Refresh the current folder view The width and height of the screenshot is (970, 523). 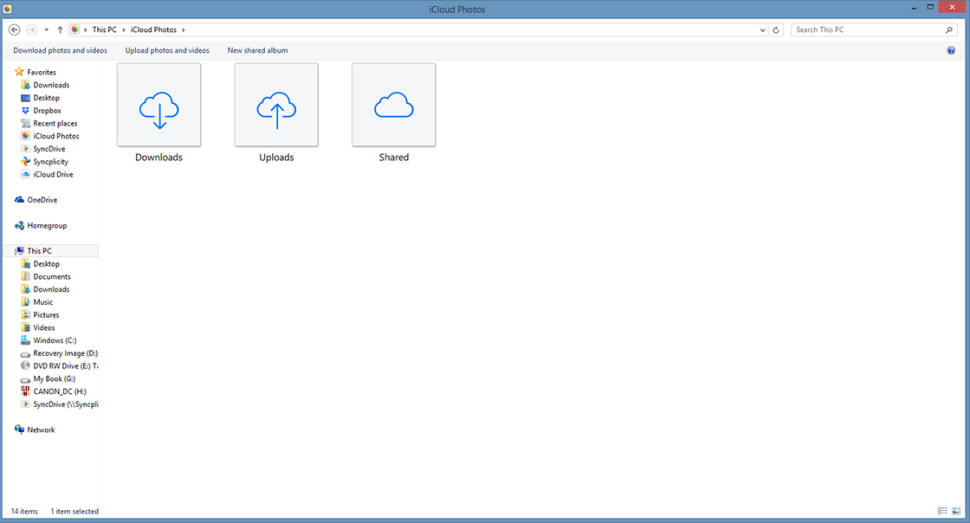tap(777, 30)
